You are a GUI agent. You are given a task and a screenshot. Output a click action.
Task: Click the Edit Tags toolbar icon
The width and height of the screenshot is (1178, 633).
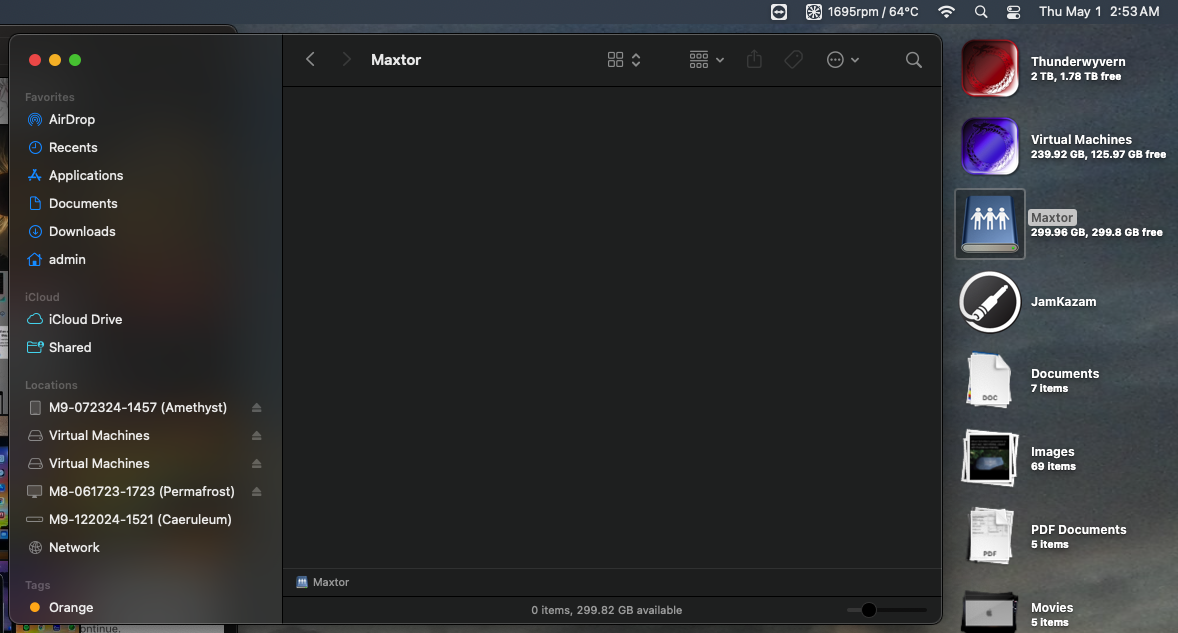coord(793,60)
